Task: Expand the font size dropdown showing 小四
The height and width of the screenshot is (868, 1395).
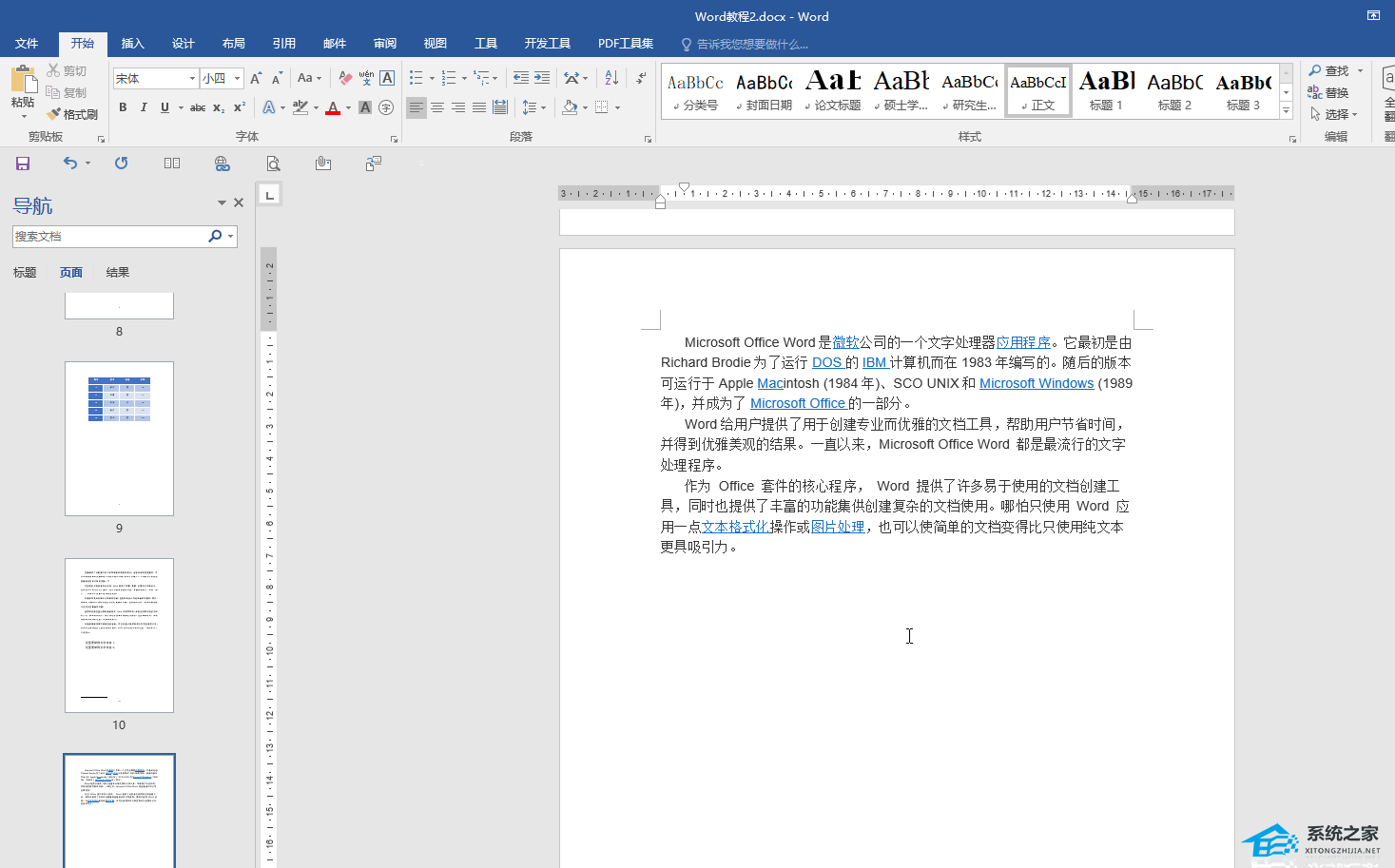Action: [237, 79]
